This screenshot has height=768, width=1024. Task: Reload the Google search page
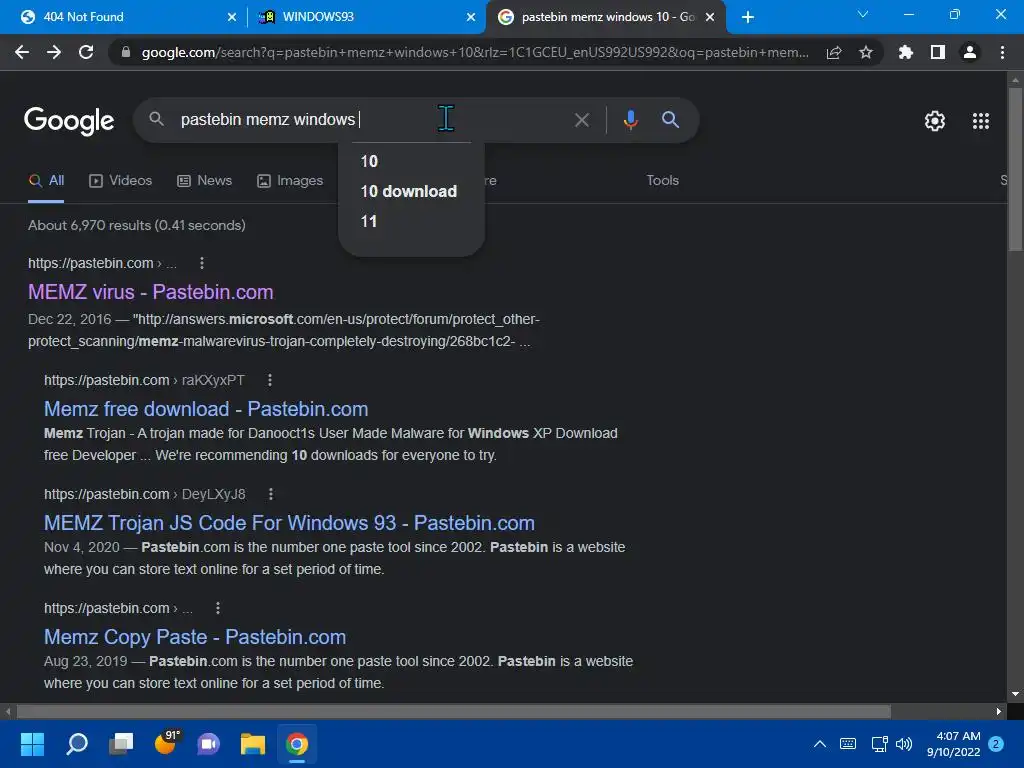tap(86, 52)
